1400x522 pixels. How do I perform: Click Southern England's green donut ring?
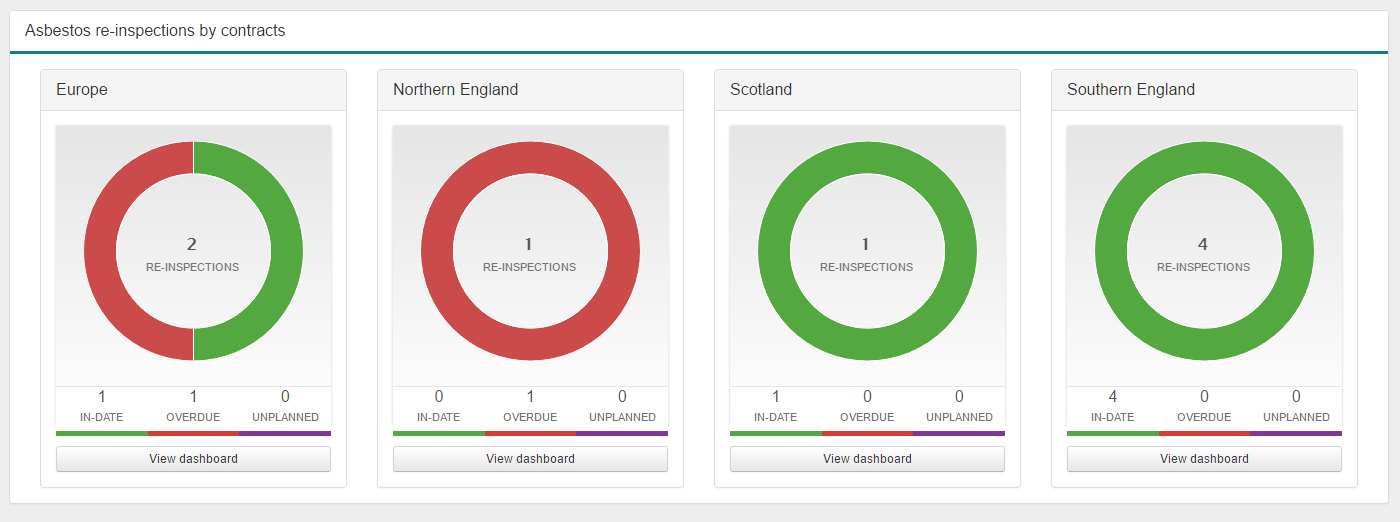(x=1112, y=251)
